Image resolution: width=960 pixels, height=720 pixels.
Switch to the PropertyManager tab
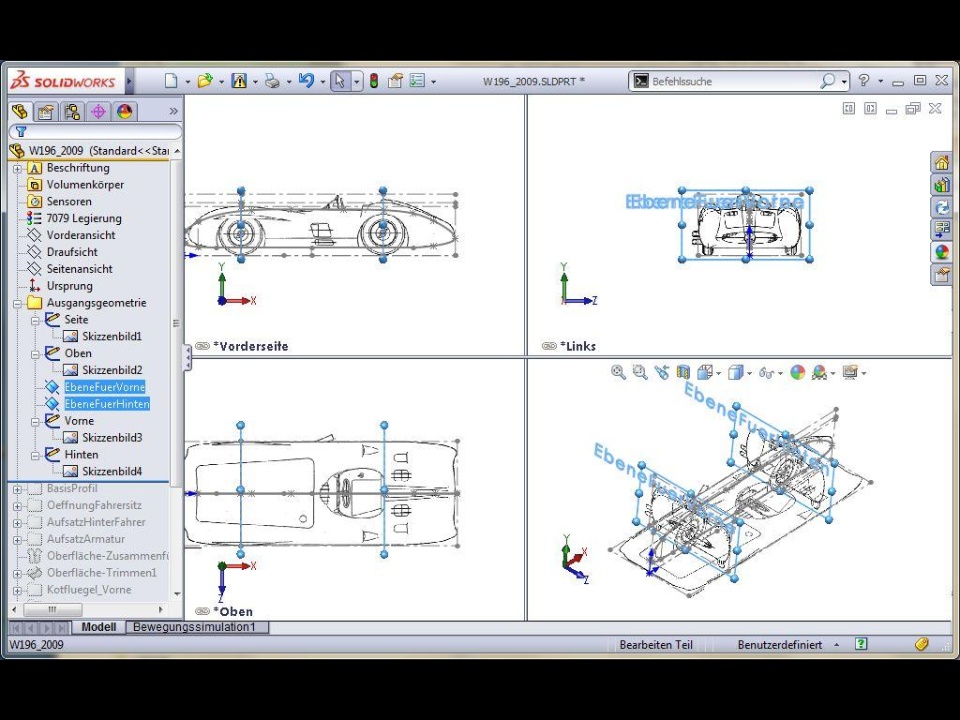[x=46, y=111]
